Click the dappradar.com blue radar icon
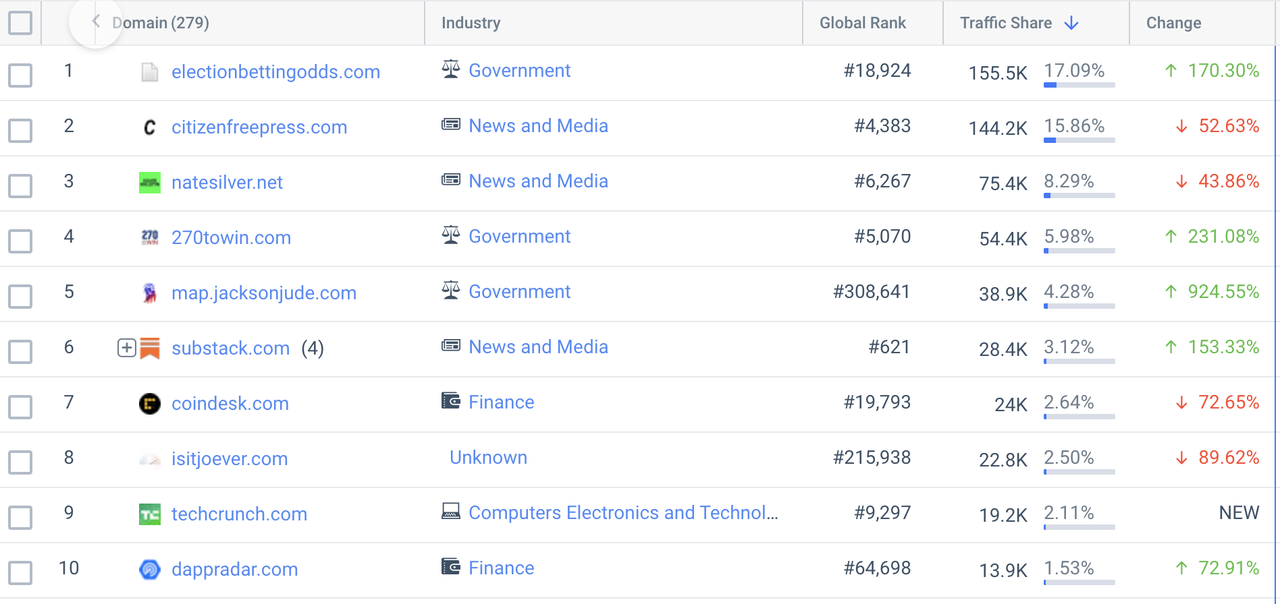Viewport: 1280px width, 604px height. coord(149,570)
